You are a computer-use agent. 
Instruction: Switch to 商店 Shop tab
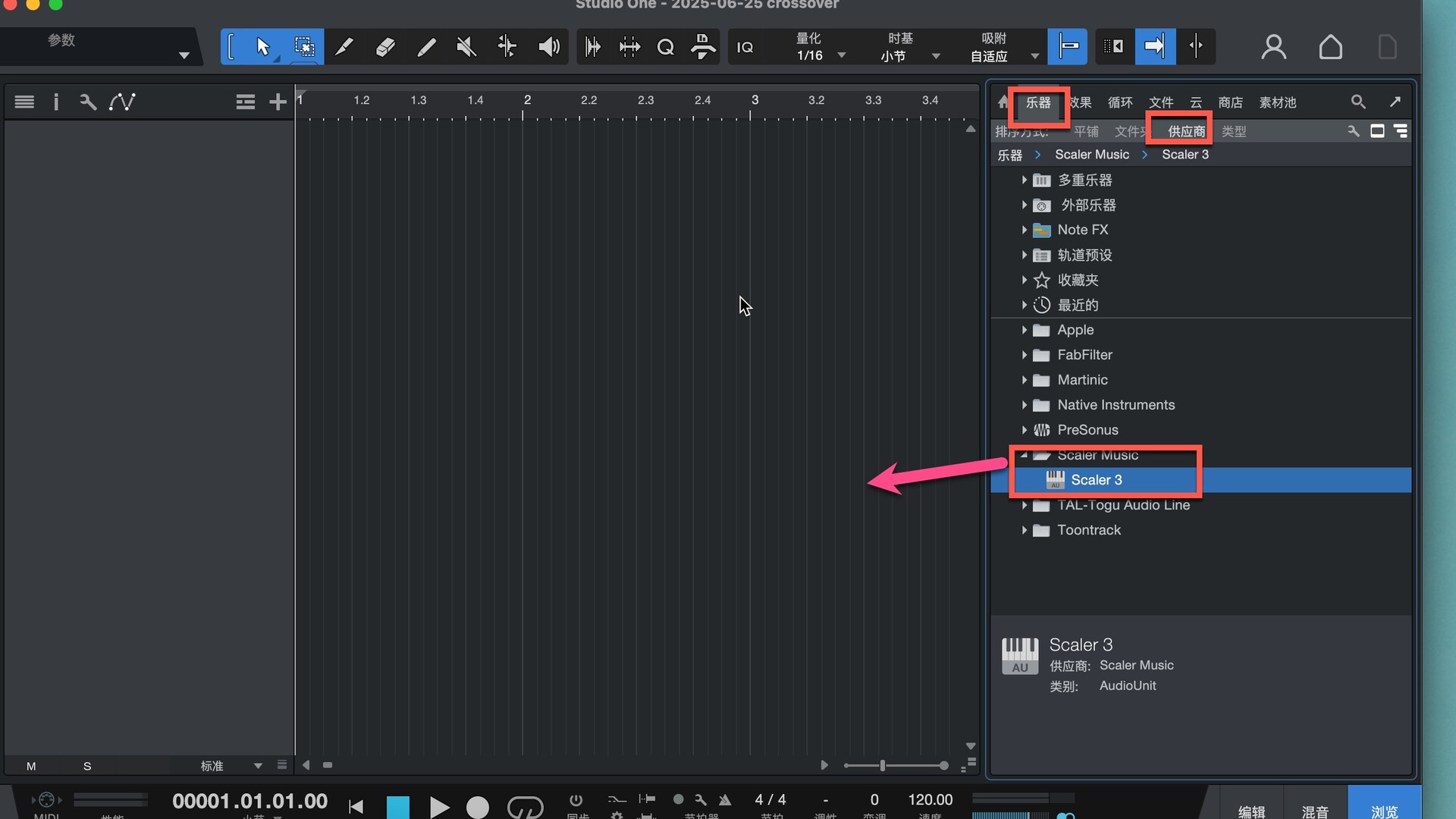coord(1230,102)
